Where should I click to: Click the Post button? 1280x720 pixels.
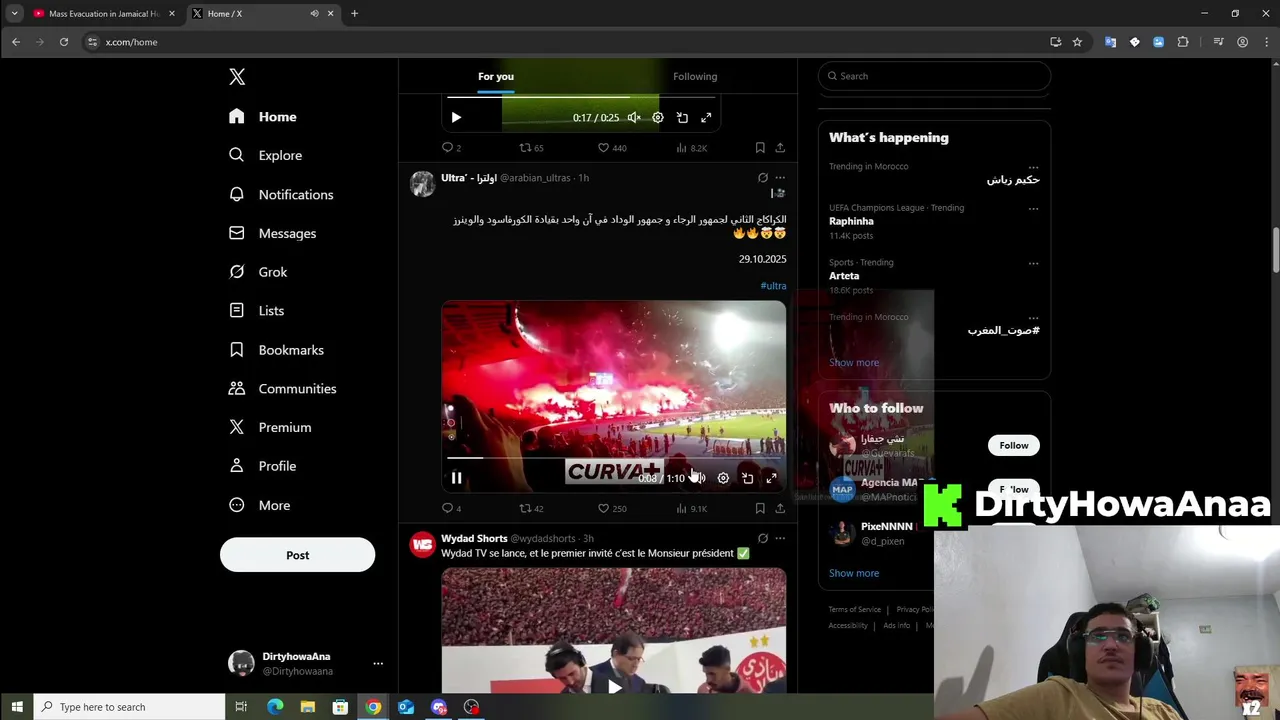point(297,555)
